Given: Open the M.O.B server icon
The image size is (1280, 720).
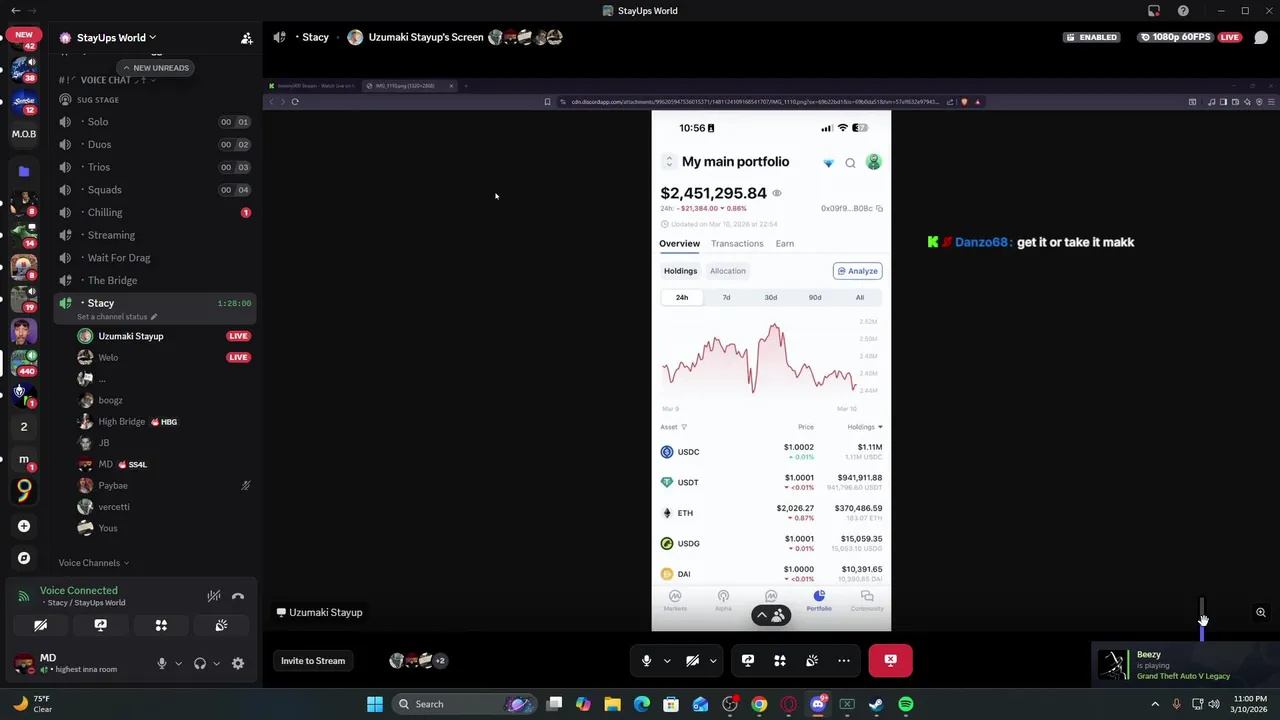Looking at the screenshot, I should tap(24, 134).
